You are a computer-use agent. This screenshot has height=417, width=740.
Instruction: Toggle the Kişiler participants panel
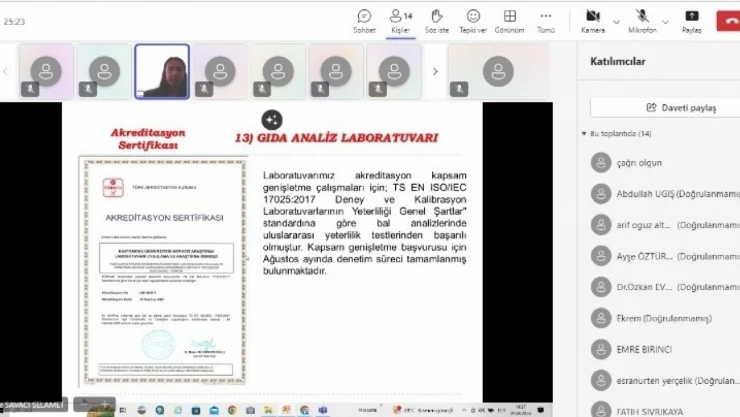pyautogui.click(x=401, y=22)
